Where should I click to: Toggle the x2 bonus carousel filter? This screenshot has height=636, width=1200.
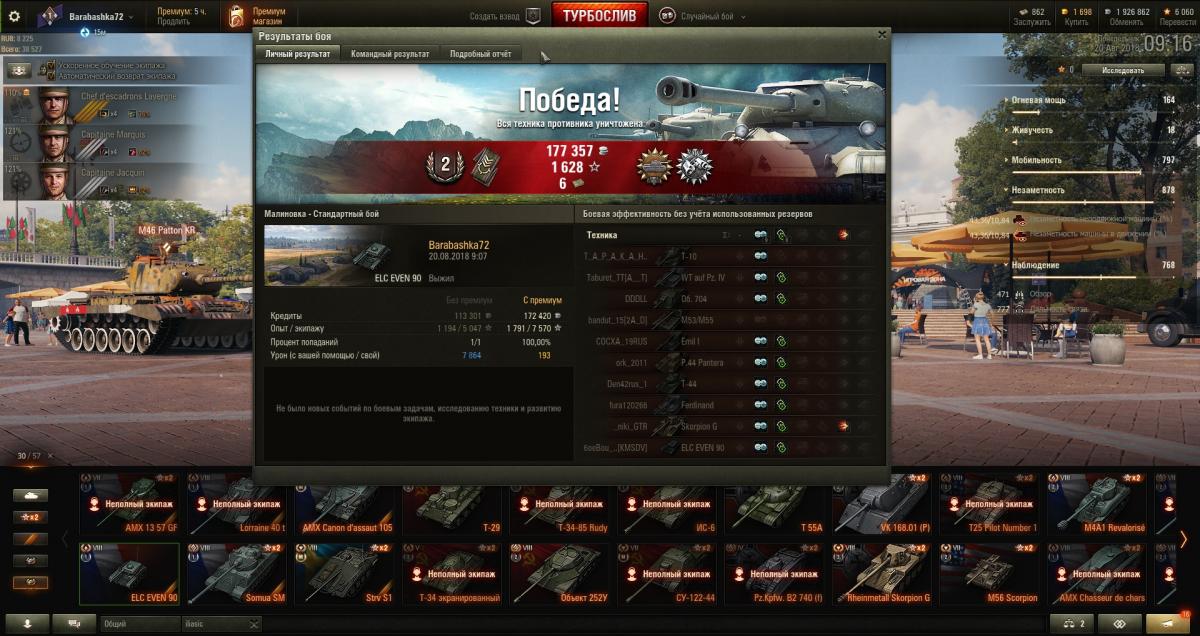coord(31,517)
